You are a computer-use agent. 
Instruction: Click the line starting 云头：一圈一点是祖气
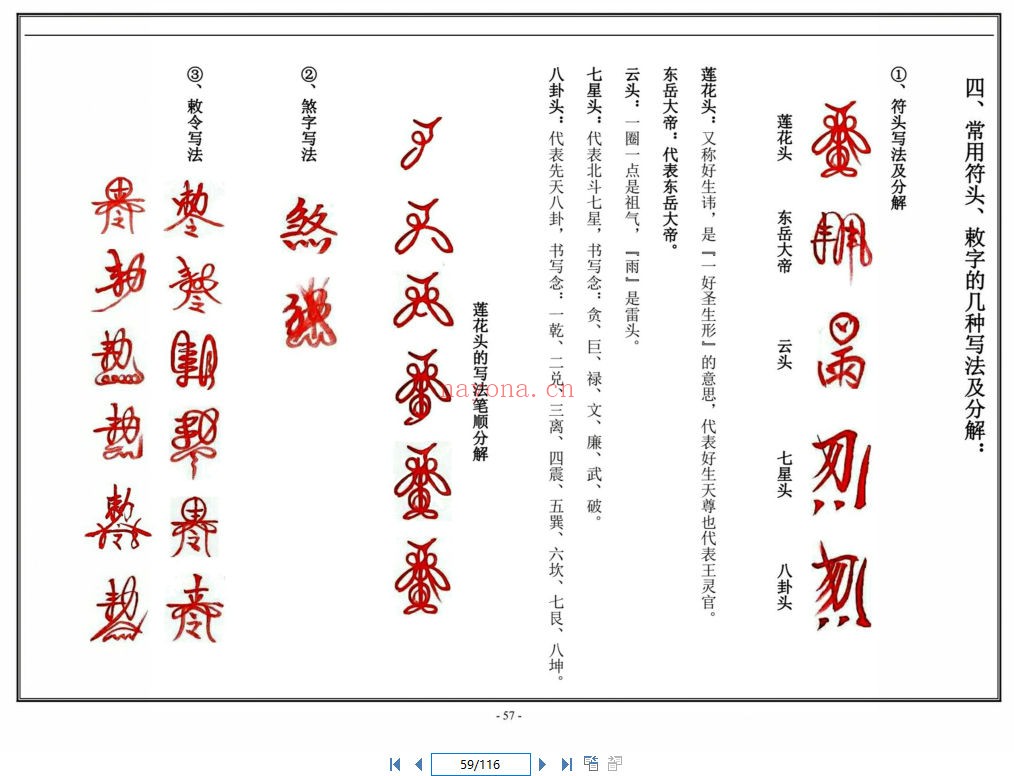pos(632,206)
